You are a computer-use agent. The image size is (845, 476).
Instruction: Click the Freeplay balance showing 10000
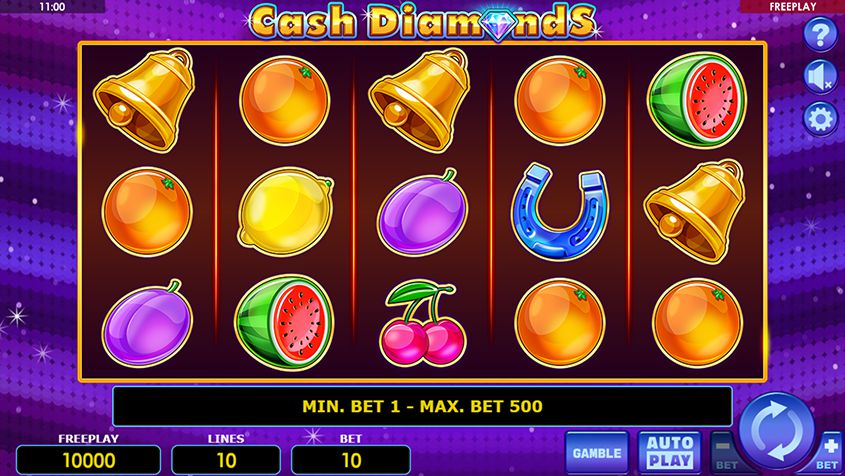click(88, 460)
